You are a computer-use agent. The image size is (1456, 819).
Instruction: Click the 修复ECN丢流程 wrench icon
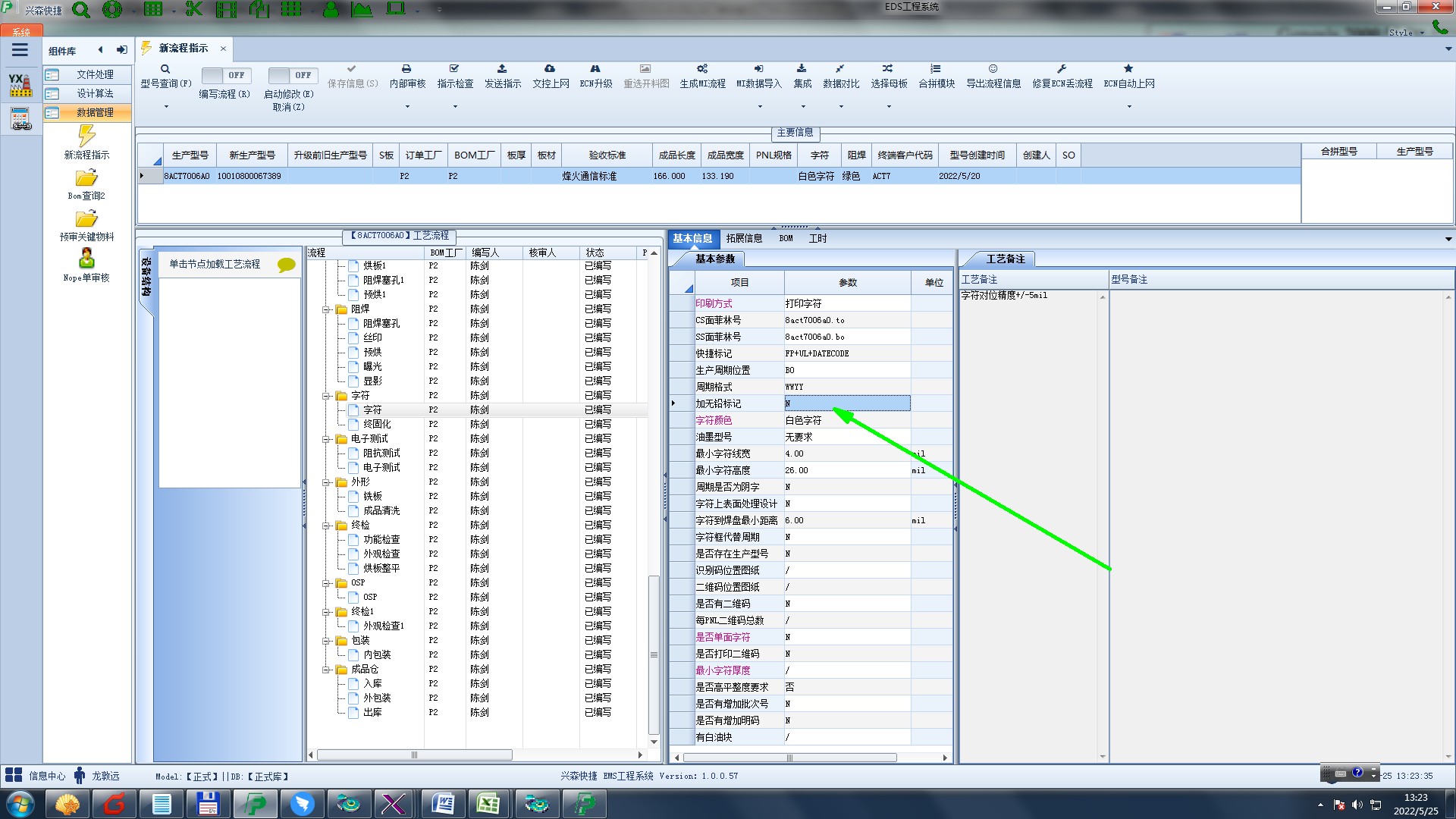pyautogui.click(x=1062, y=69)
